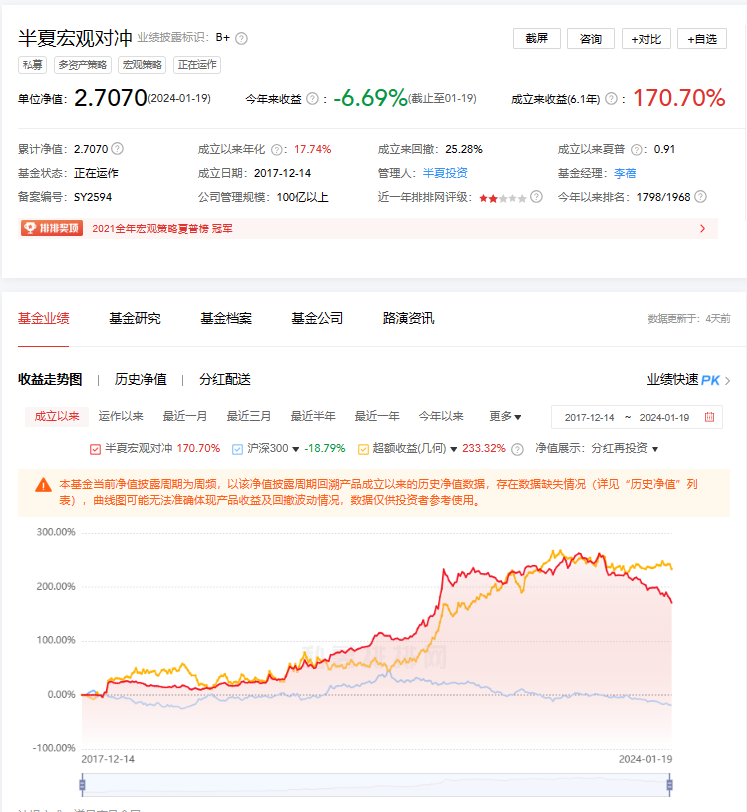Viewport: 747px width, 812px height.
Task: Click the 私募 tag
Action: point(33,65)
